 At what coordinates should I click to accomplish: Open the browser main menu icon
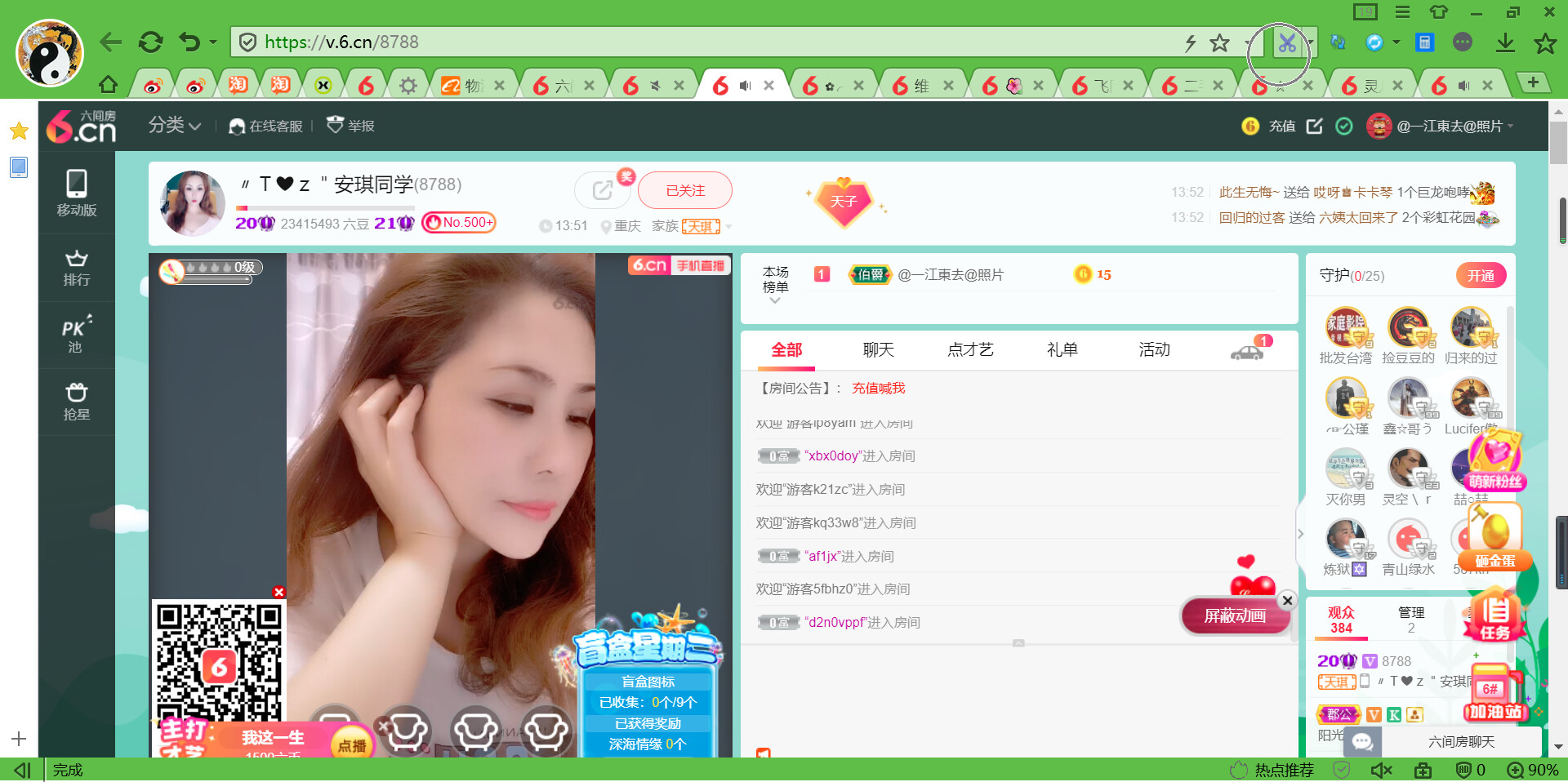pyautogui.click(x=1402, y=12)
